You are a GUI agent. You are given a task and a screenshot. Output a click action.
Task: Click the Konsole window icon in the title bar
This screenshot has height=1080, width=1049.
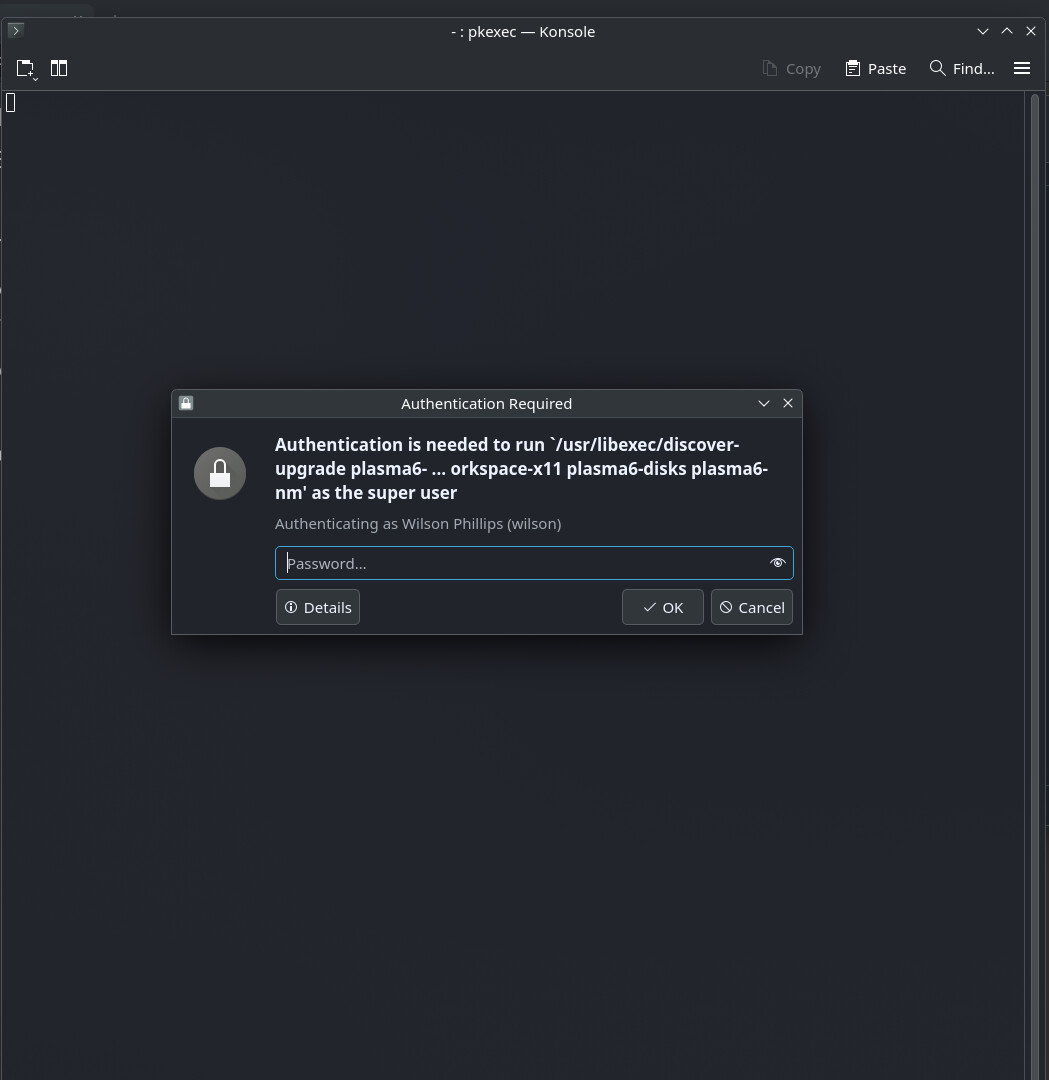[x=15, y=30]
